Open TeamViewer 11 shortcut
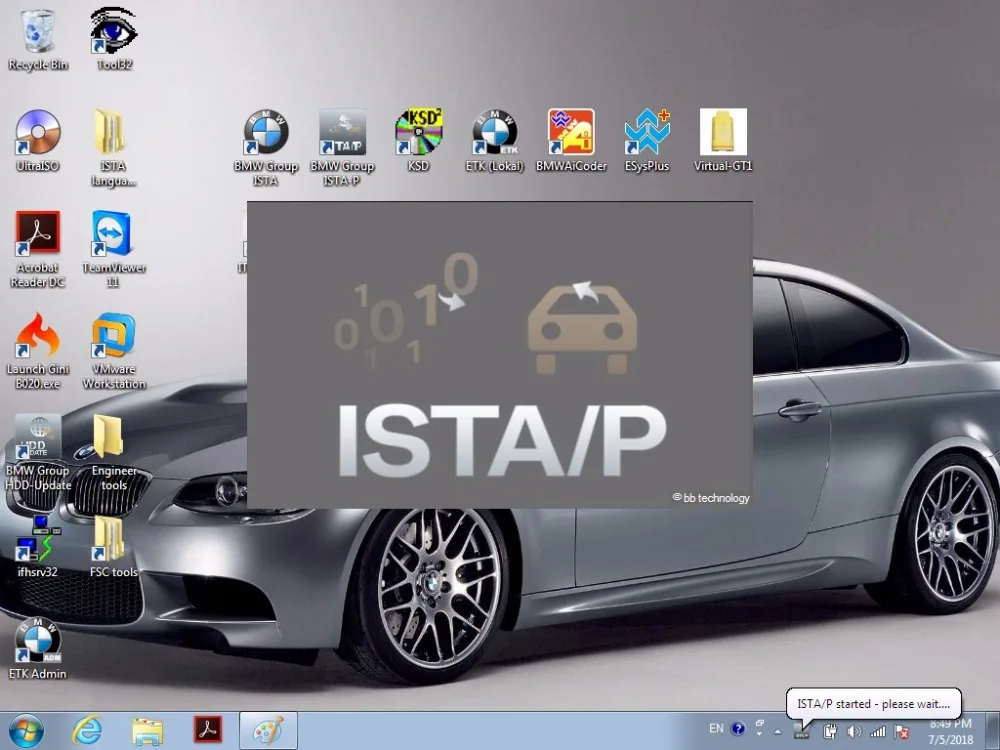Image resolution: width=1000 pixels, height=750 pixels. click(x=114, y=236)
